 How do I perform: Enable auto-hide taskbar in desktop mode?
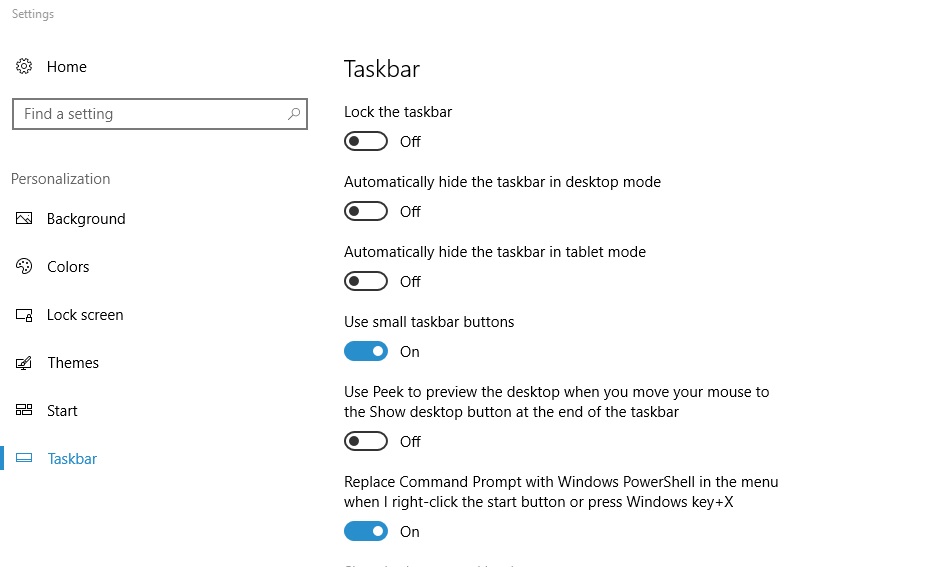click(x=366, y=211)
